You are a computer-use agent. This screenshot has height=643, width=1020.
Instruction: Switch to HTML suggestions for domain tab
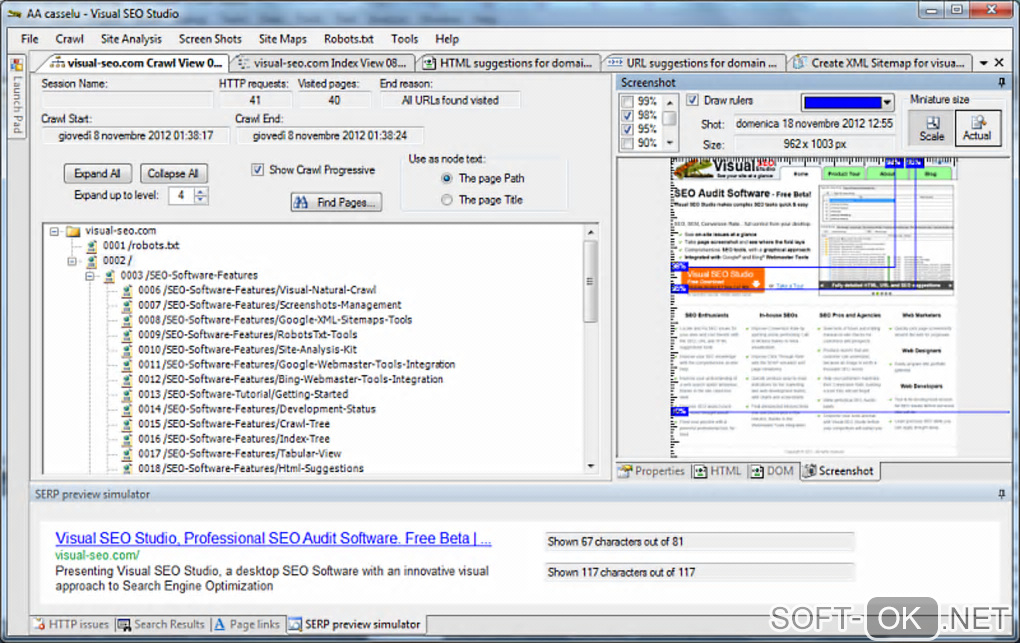coord(507,63)
